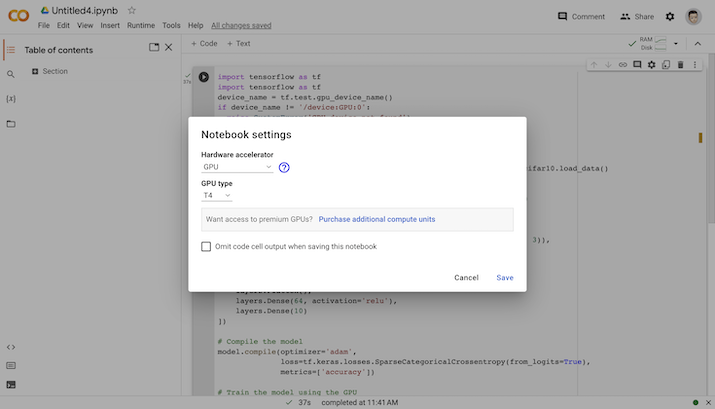
Task: Open the Files sidebar panel
Action: 11,124
